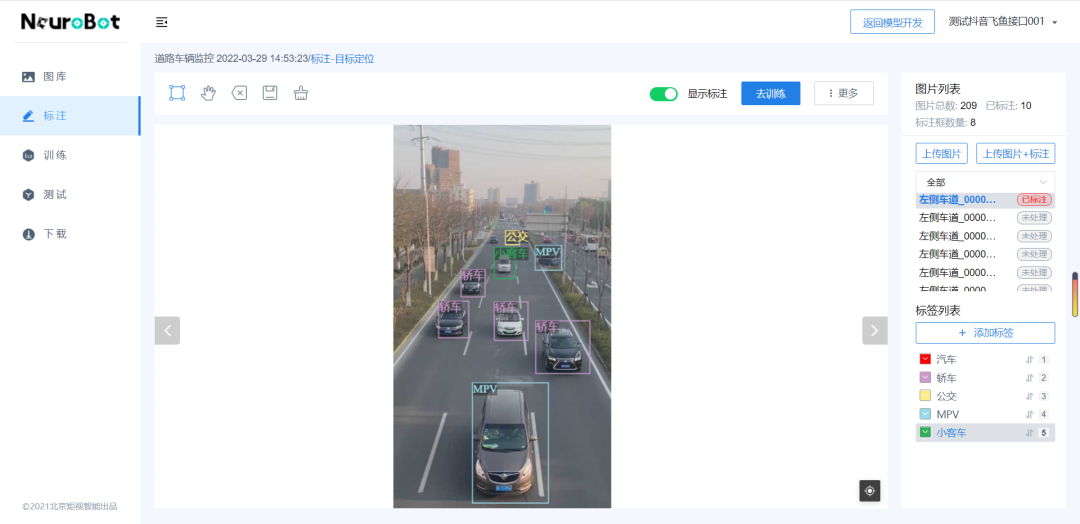Open the 测试抖音飞鱼接口001 account dropdown

[1002, 22]
